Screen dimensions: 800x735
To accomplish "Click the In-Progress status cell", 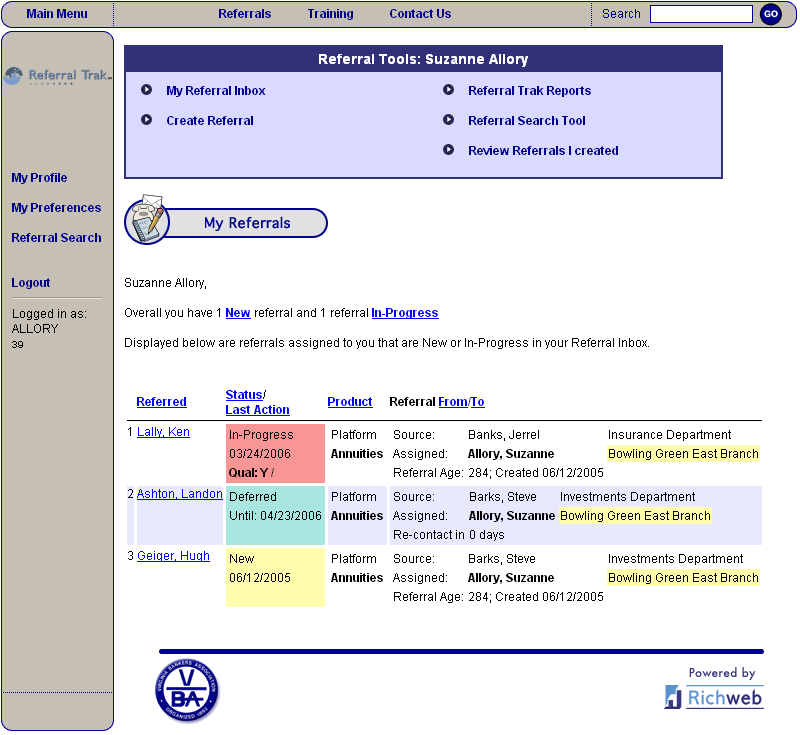I will point(275,453).
